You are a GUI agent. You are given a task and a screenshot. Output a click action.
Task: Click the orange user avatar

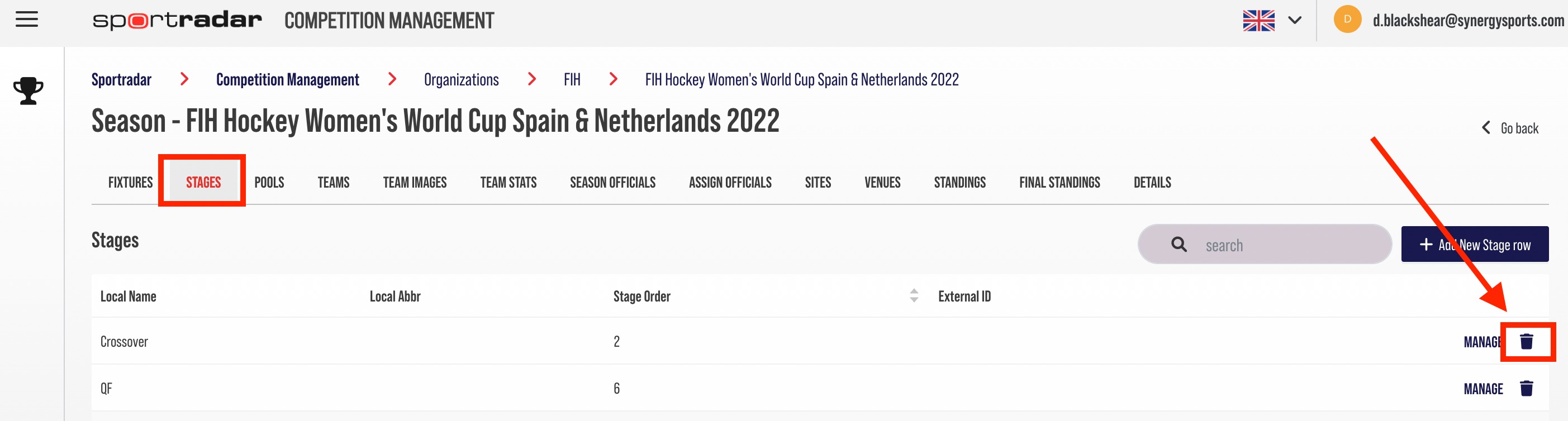(x=1347, y=20)
